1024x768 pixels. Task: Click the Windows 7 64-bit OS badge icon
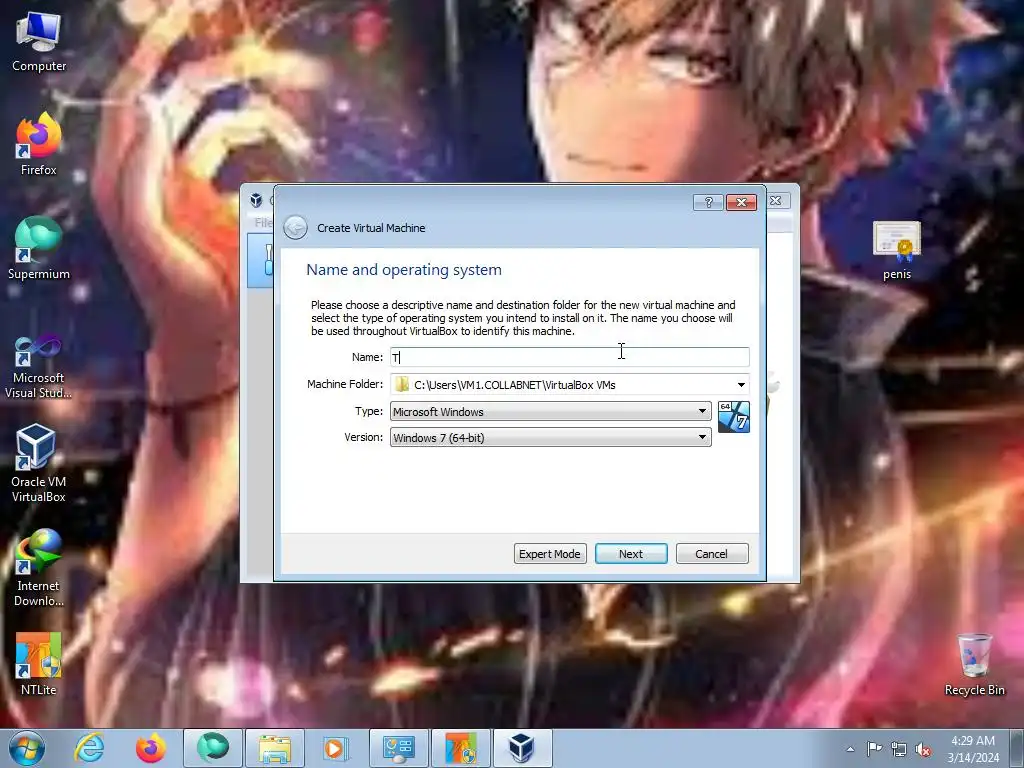pyautogui.click(x=733, y=417)
